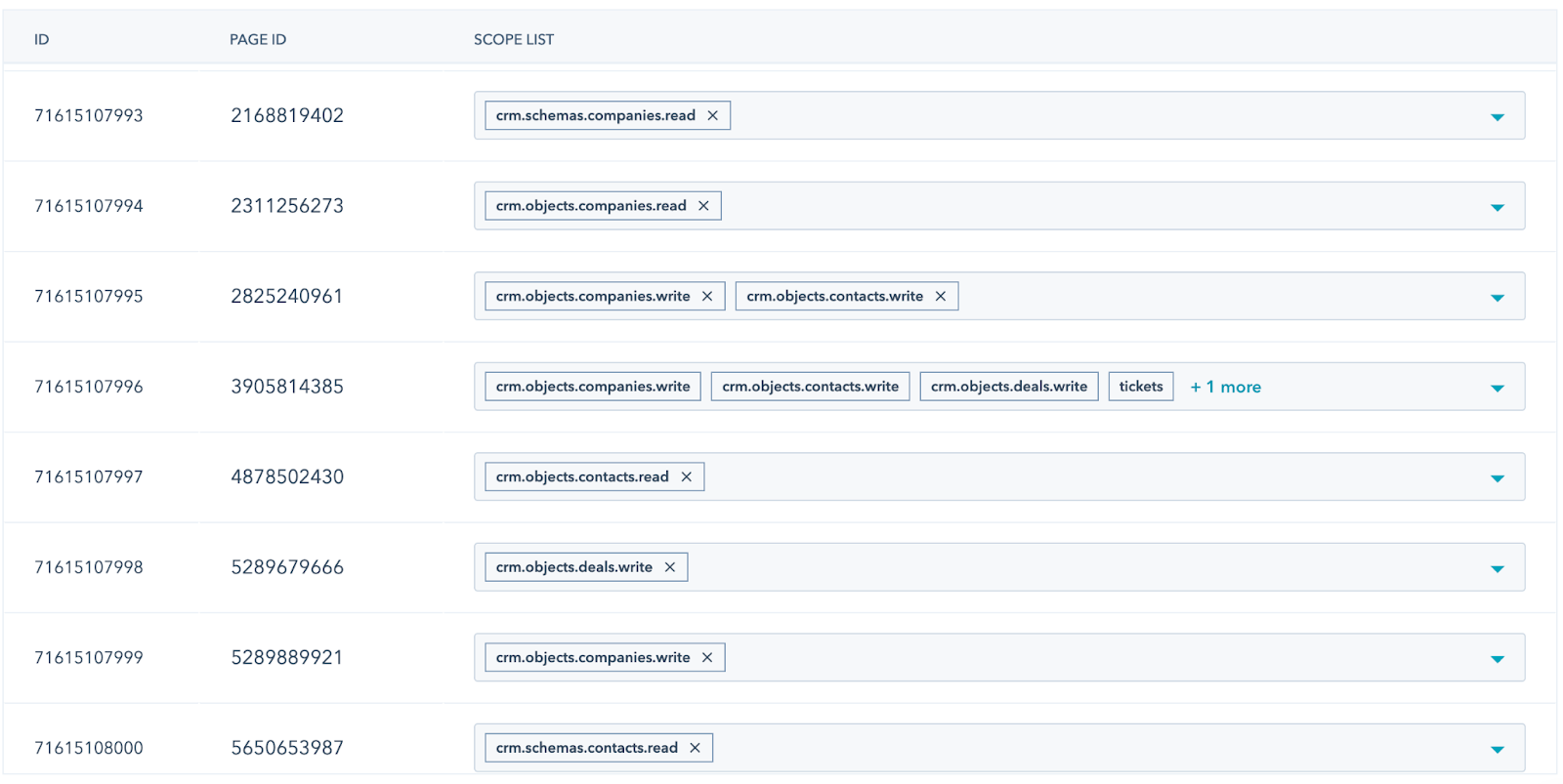Viewport: 1563px width, 784px height.
Task: Click ID cell 71615107994
Action: pyautogui.click(x=89, y=206)
